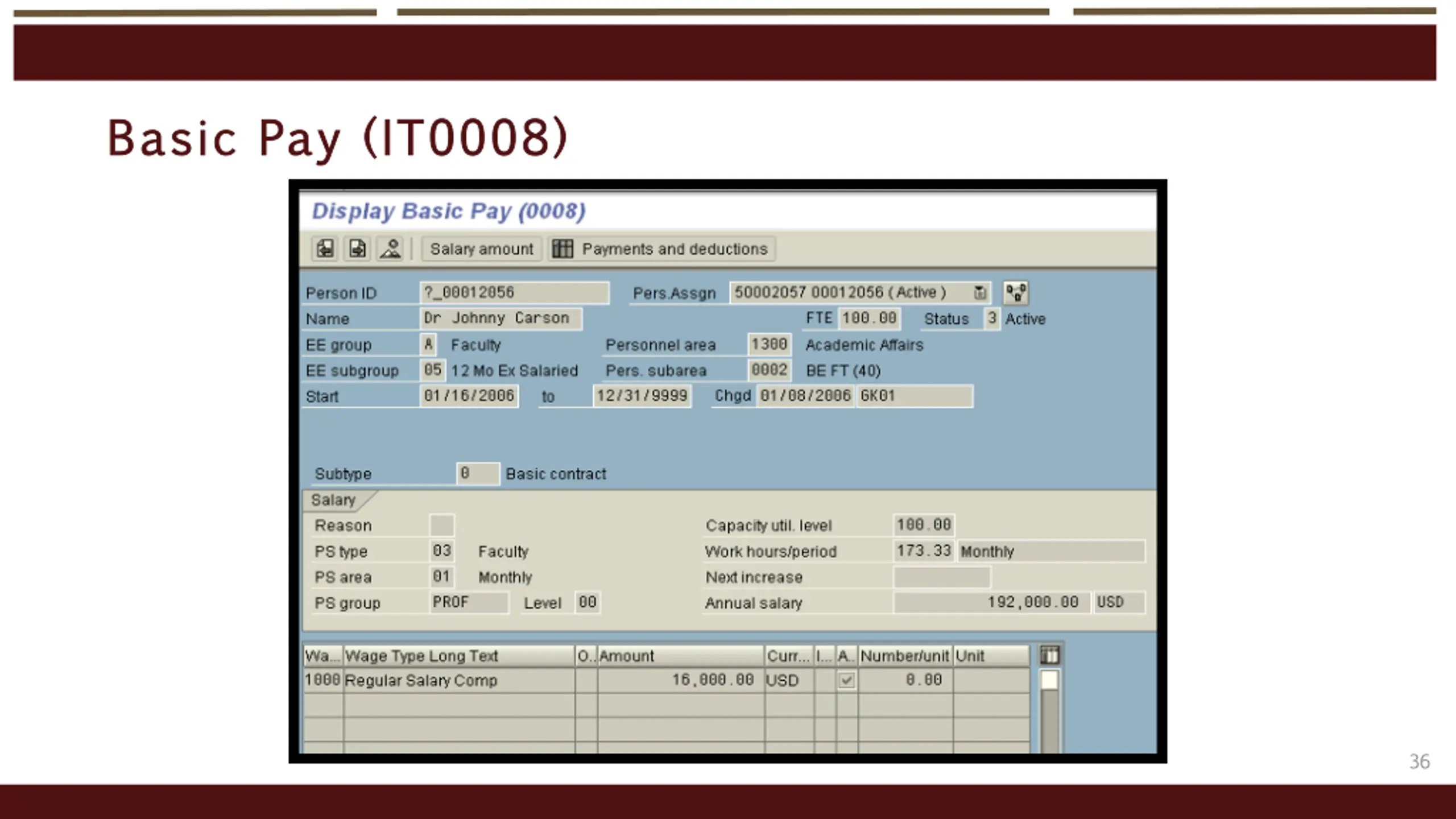The image size is (1456, 819).
Task: Click the end date field 12/31/9999
Action: (642, 396)
